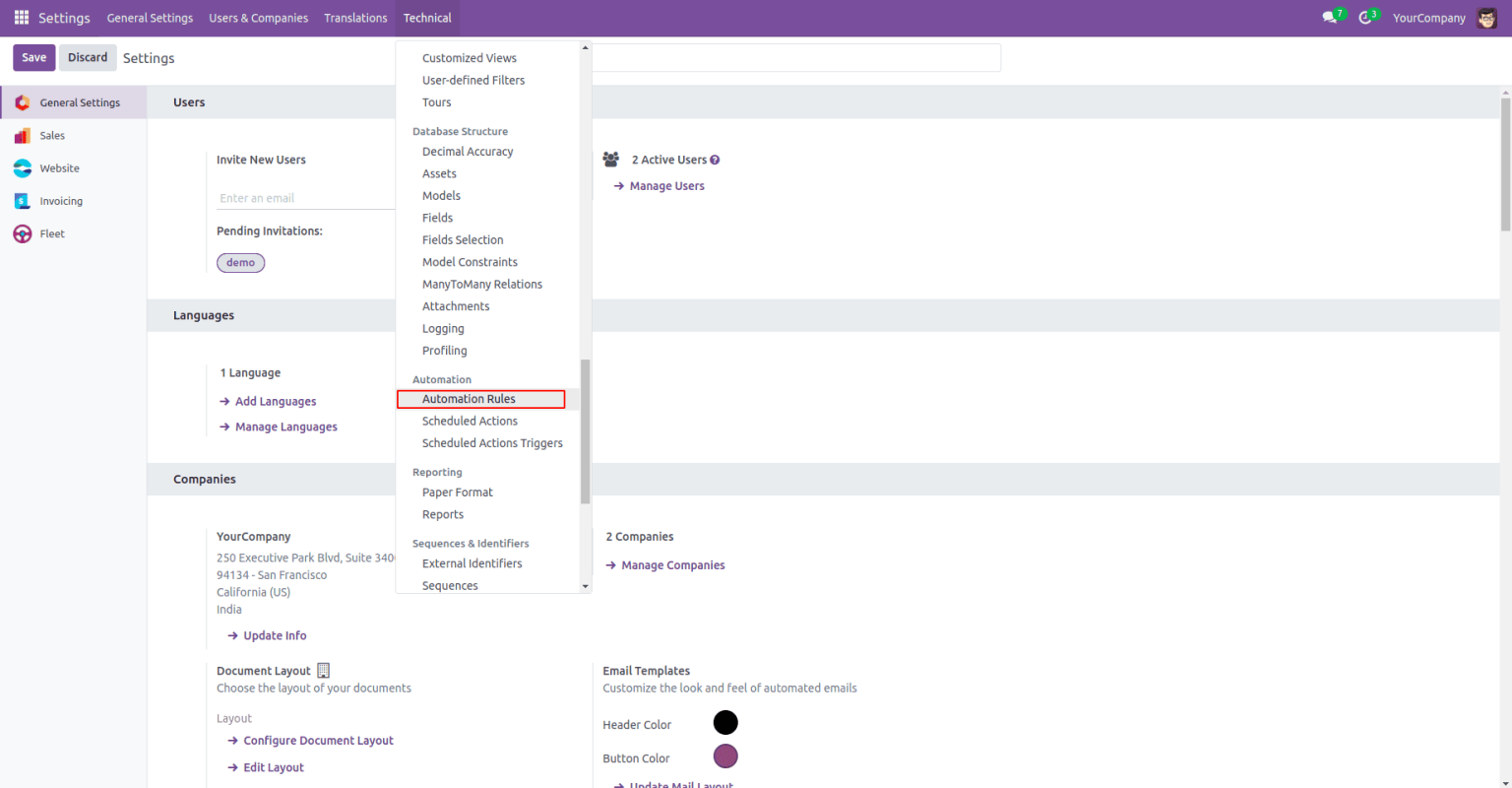The image size is (1512, 788).
Task: Change the email Header Color swatch
Action: pos(725,722)
